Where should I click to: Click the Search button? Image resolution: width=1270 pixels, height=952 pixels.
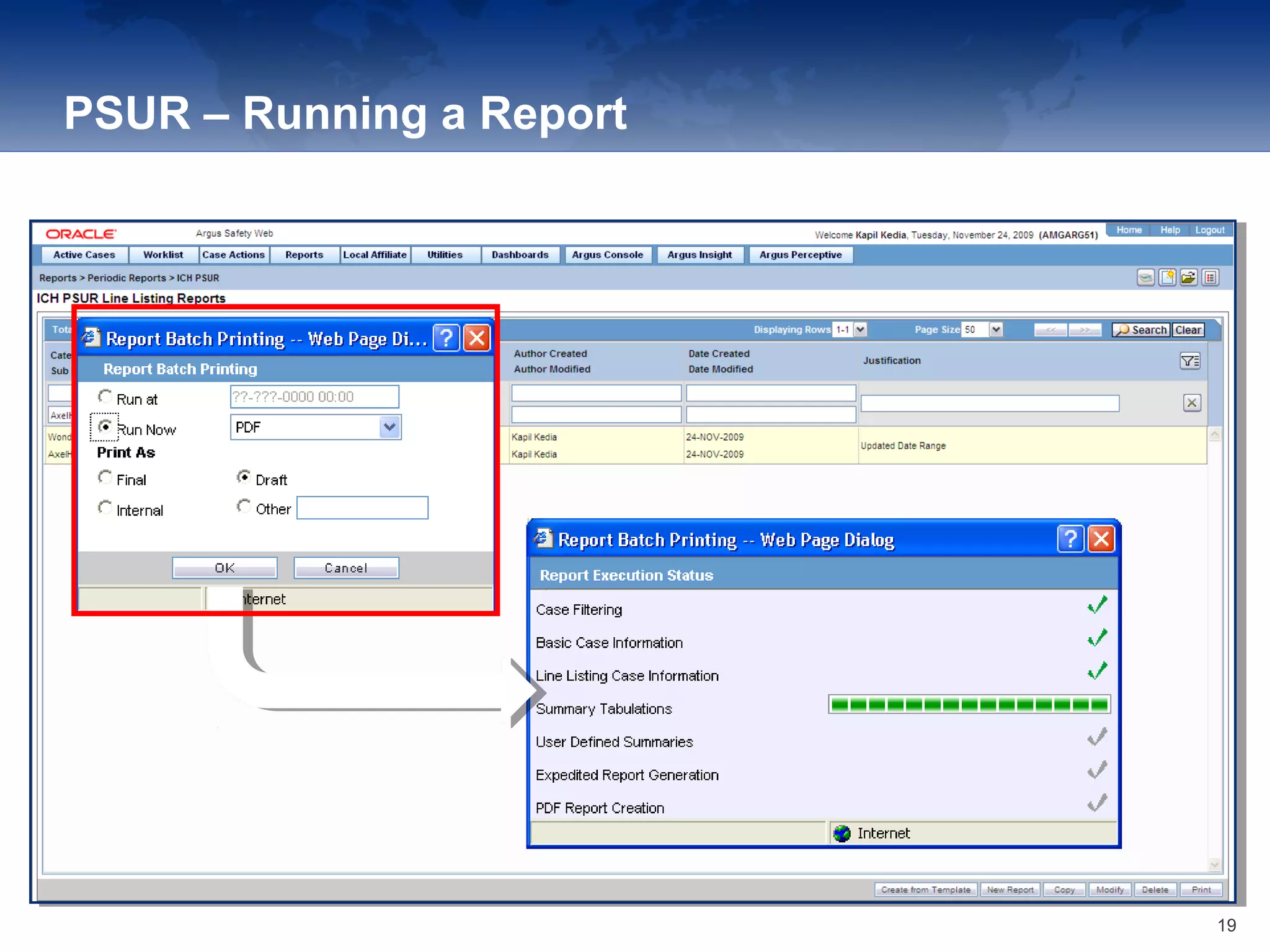tap(1141, 330)
